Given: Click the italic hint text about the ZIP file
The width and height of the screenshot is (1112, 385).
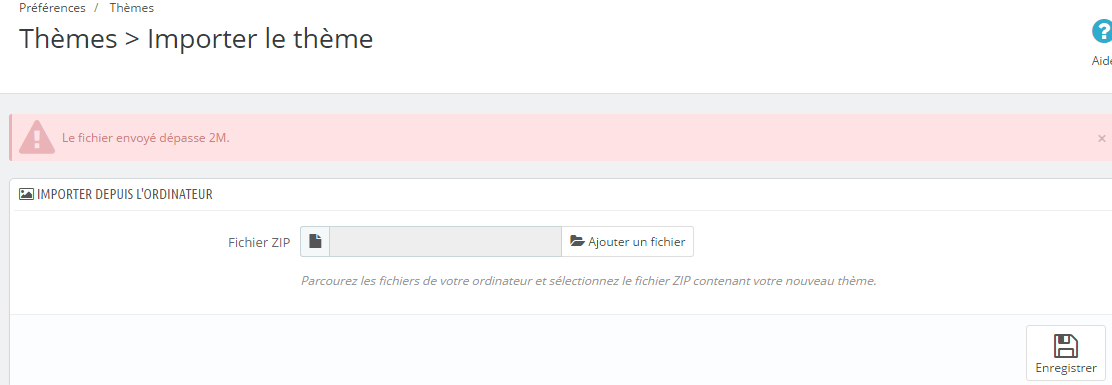Looking at the screenshot, I should 589,281.
